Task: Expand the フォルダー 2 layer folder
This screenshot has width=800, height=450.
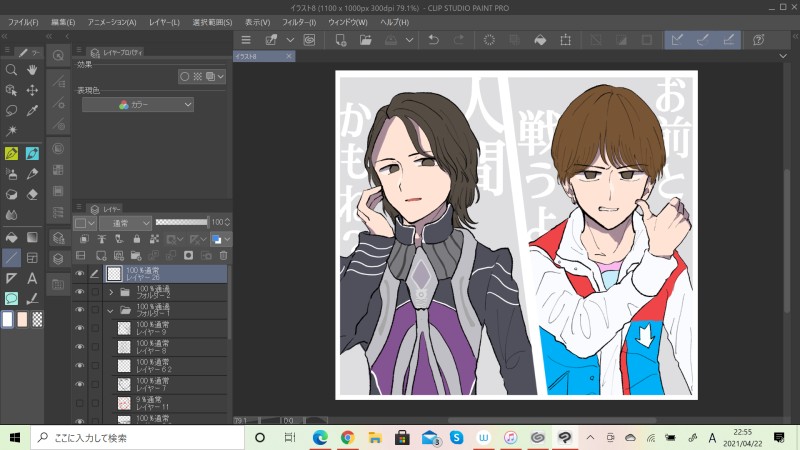Action: tap(111, 292)
